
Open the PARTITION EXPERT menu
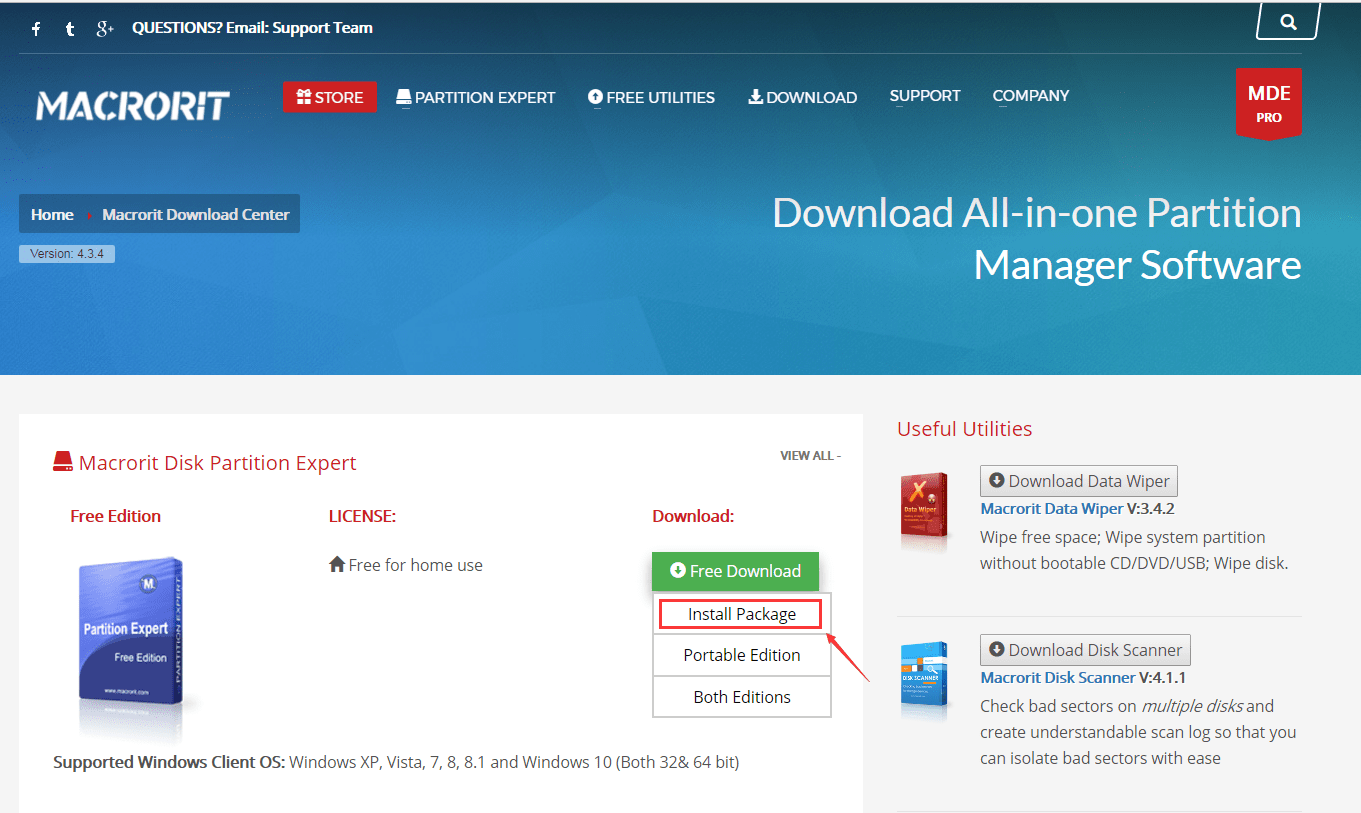[475, 97]
